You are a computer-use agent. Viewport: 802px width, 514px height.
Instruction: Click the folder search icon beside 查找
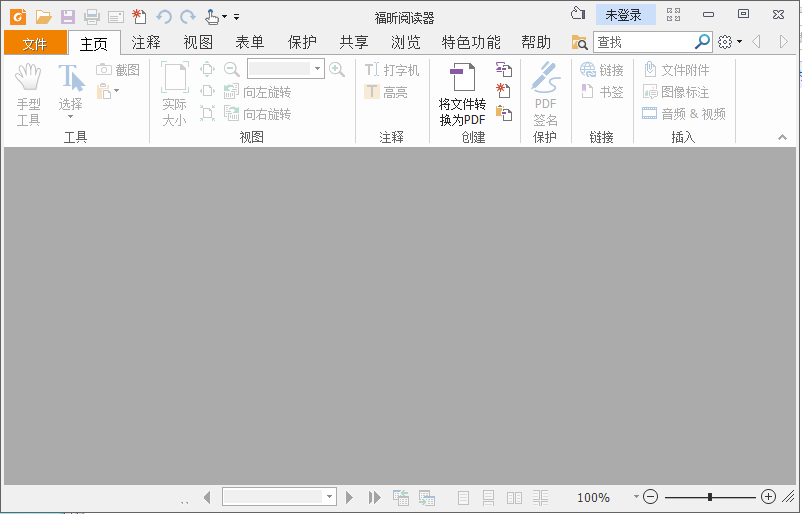coord(580,42)
